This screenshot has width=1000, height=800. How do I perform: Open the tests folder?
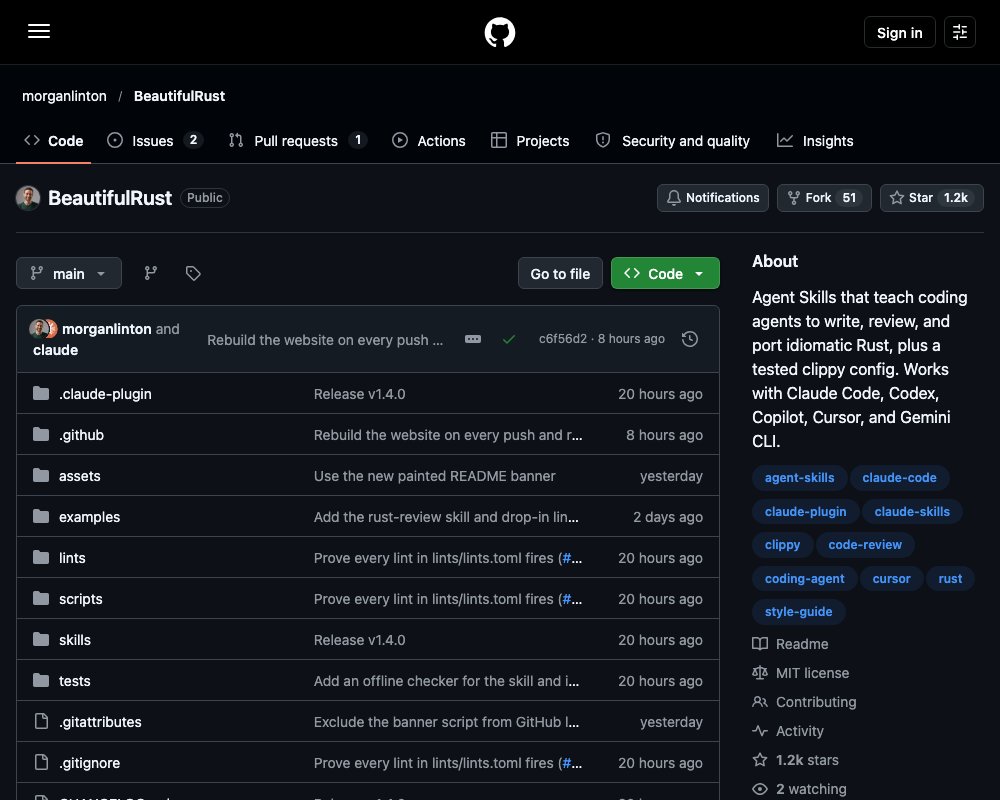pos(75,681)
